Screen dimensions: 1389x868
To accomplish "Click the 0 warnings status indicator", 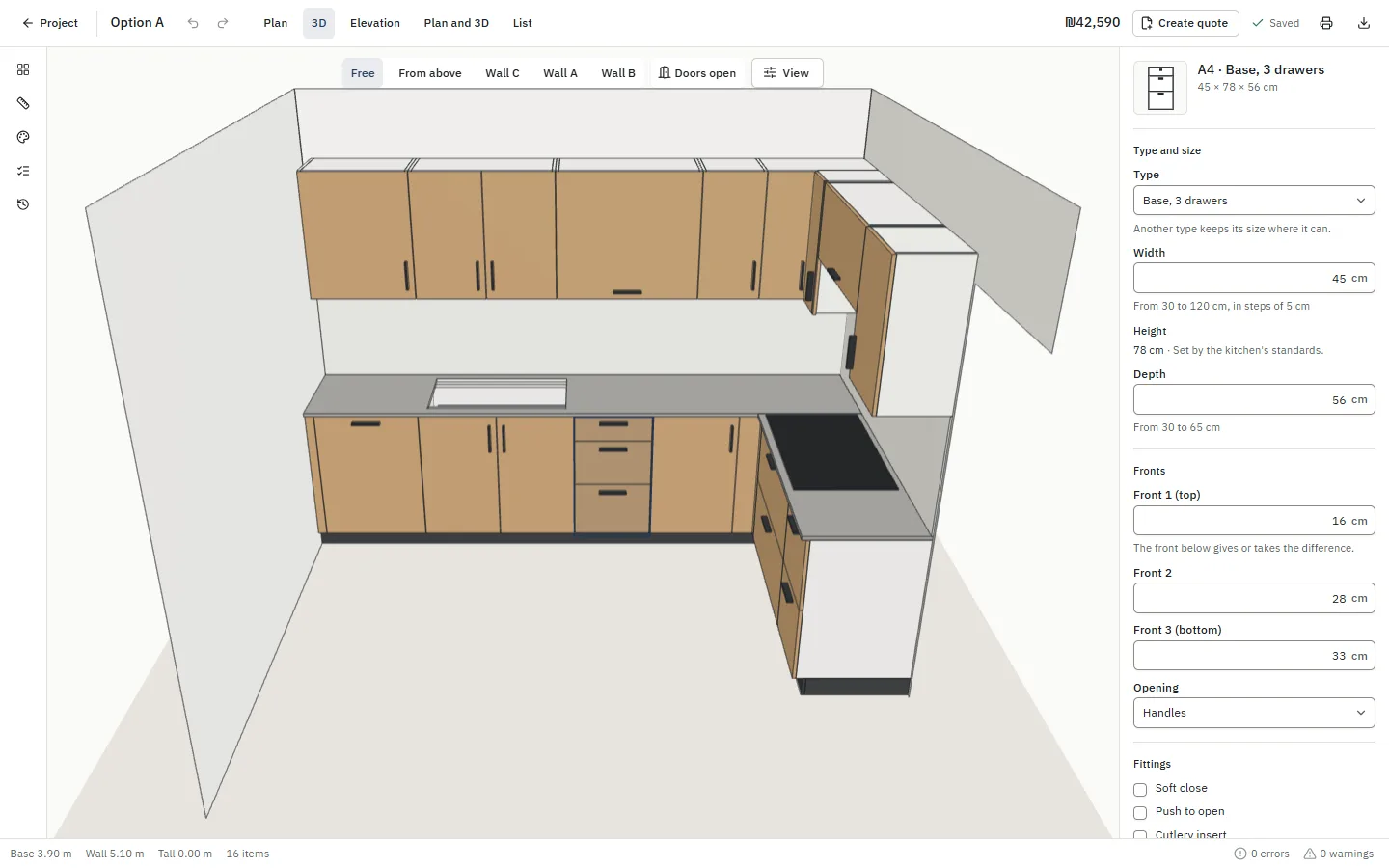I will 1339,854.
